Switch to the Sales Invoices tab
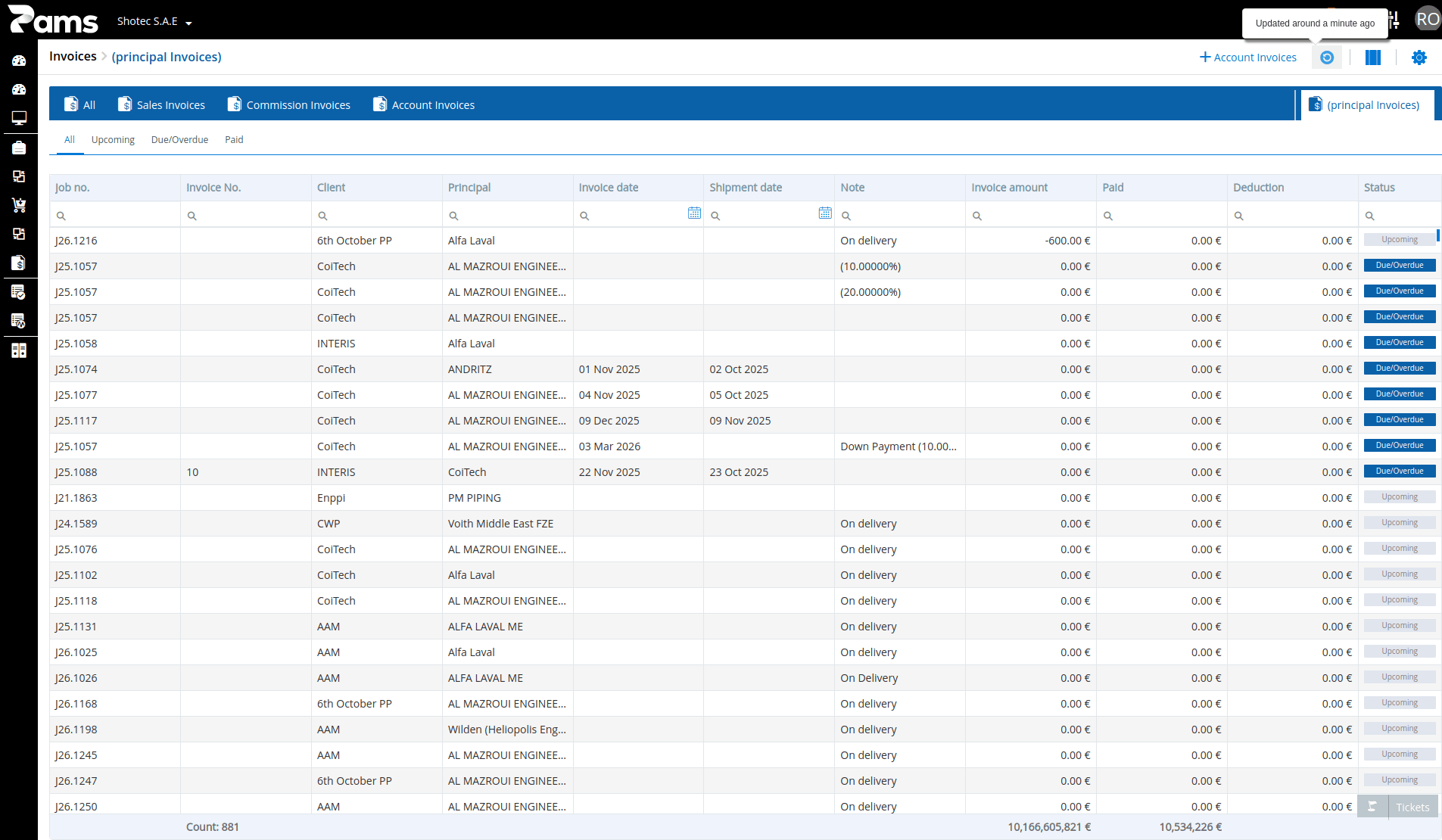Image resolution: width=1442 pixels, height=840 pixels. click(x=162, y=104)
